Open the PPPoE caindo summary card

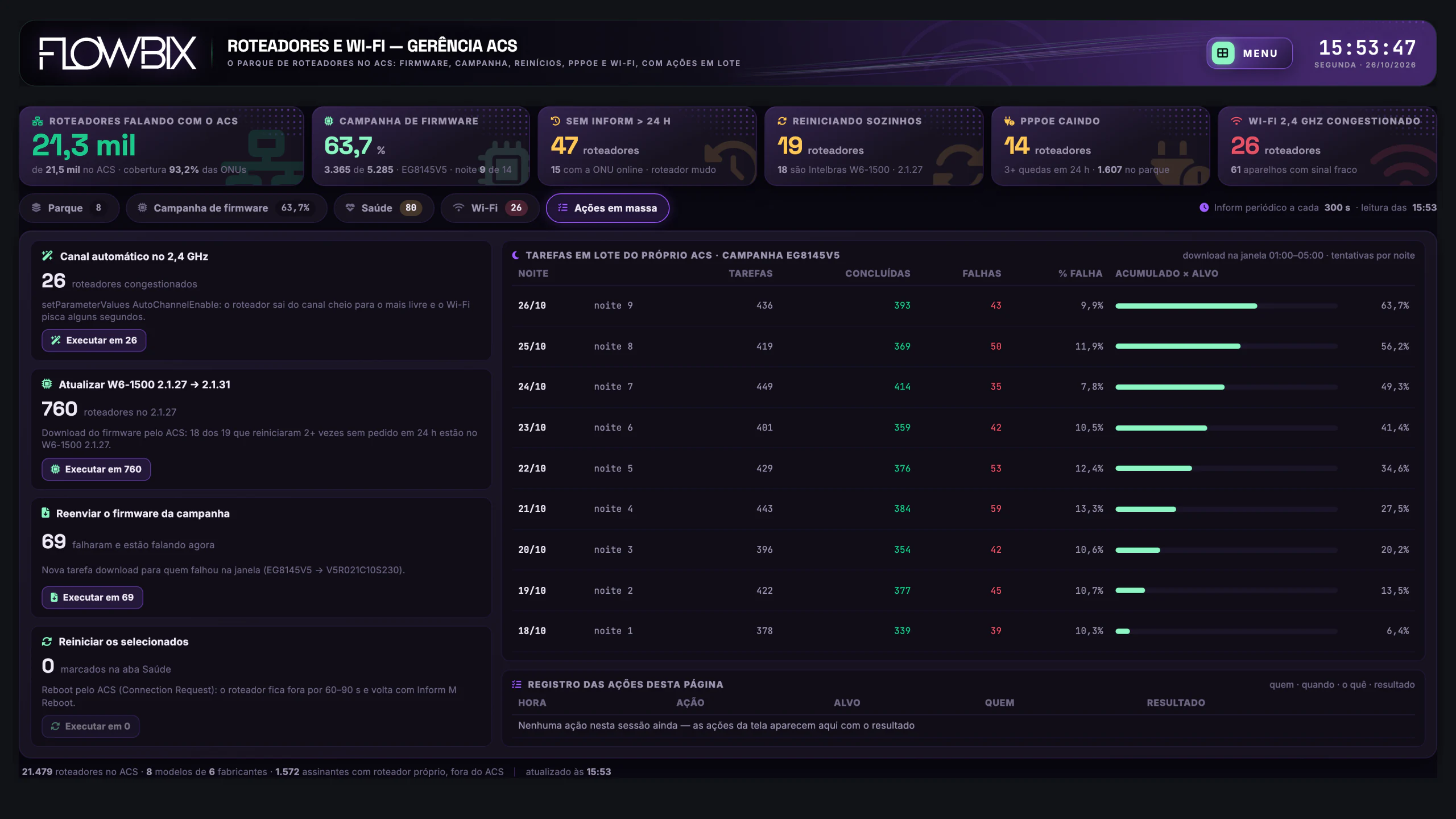tap(1100, 146)
